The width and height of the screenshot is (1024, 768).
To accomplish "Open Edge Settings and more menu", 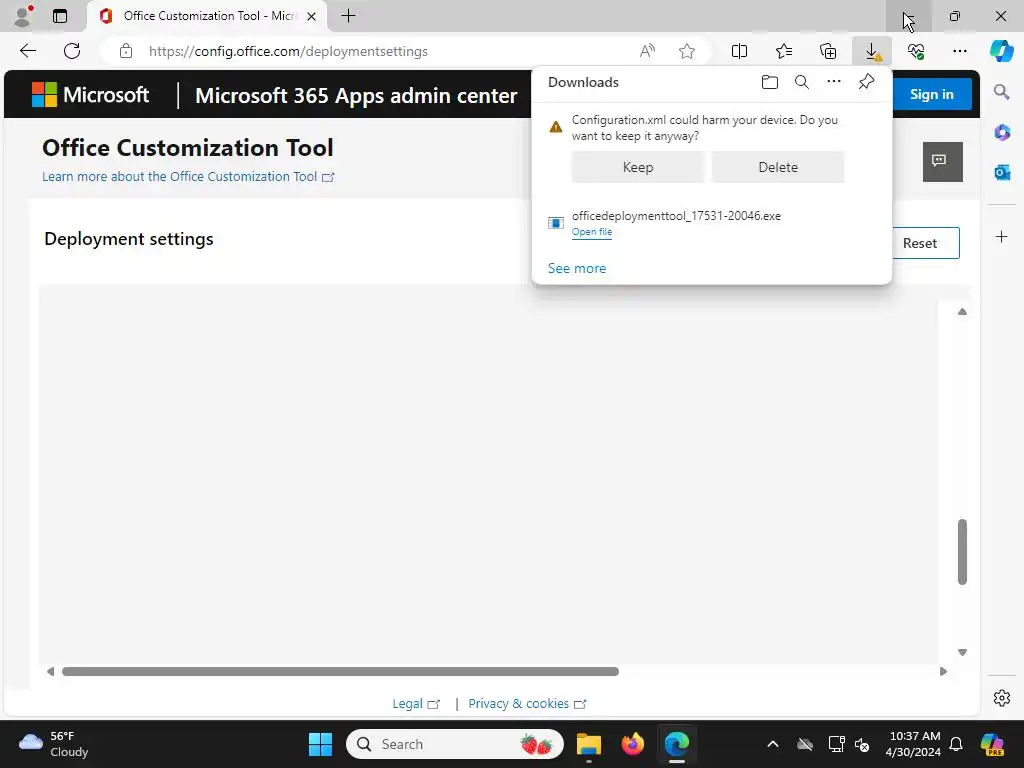I will pyautogui.click(x=959, y=51).
